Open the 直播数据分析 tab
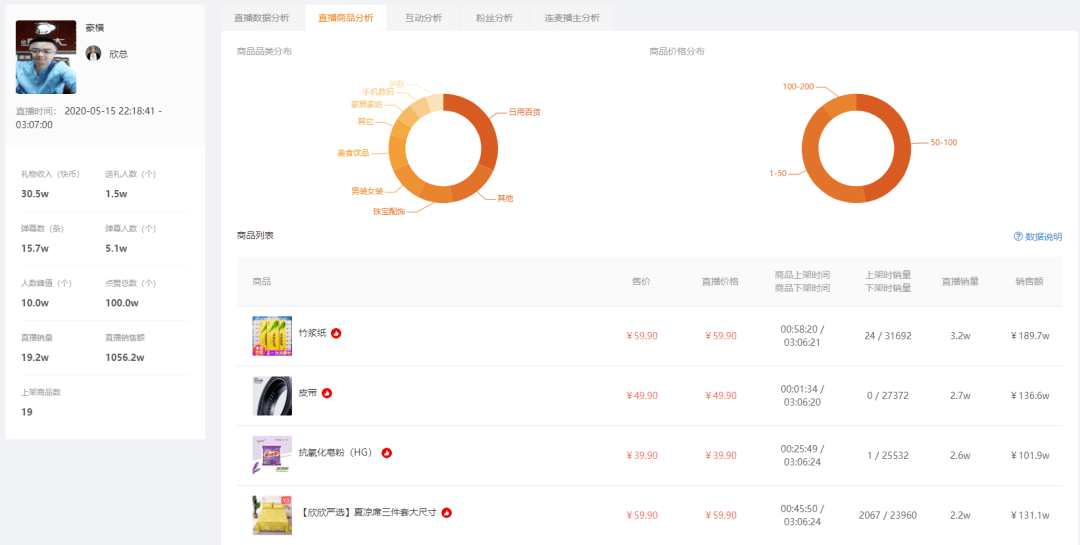 coord(261,18)
